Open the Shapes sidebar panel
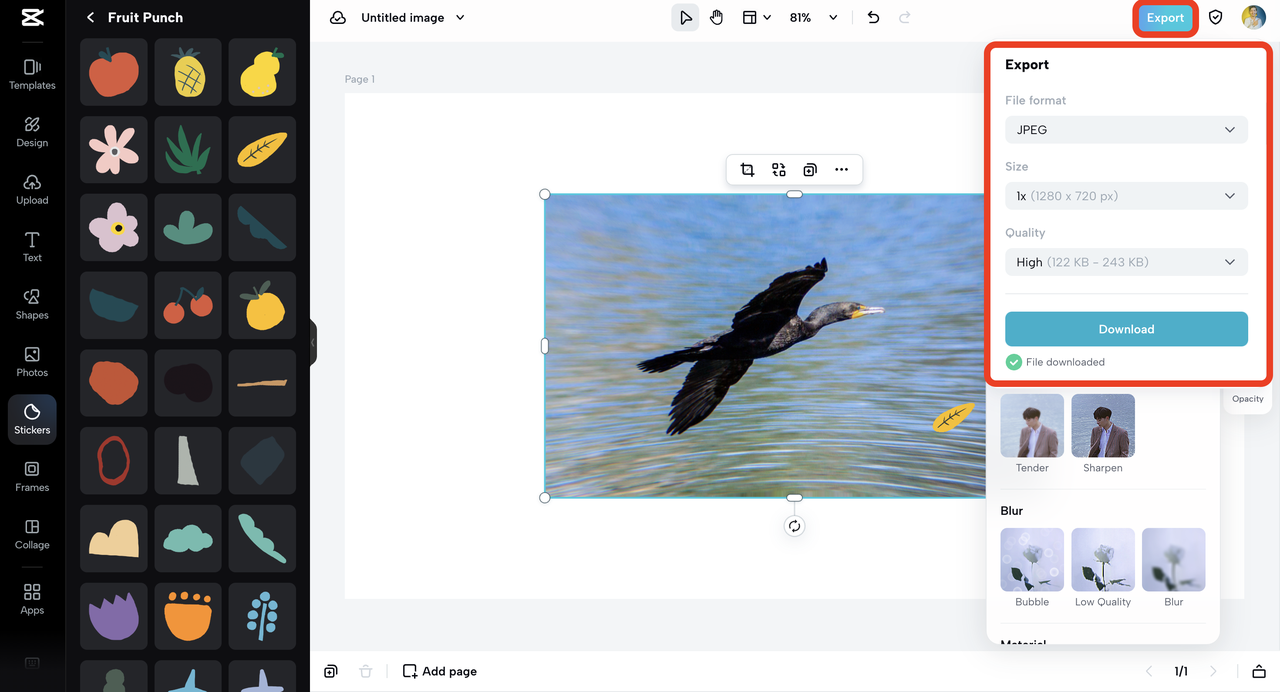Screen dimensions: 1280x692 tap(32, 304)
